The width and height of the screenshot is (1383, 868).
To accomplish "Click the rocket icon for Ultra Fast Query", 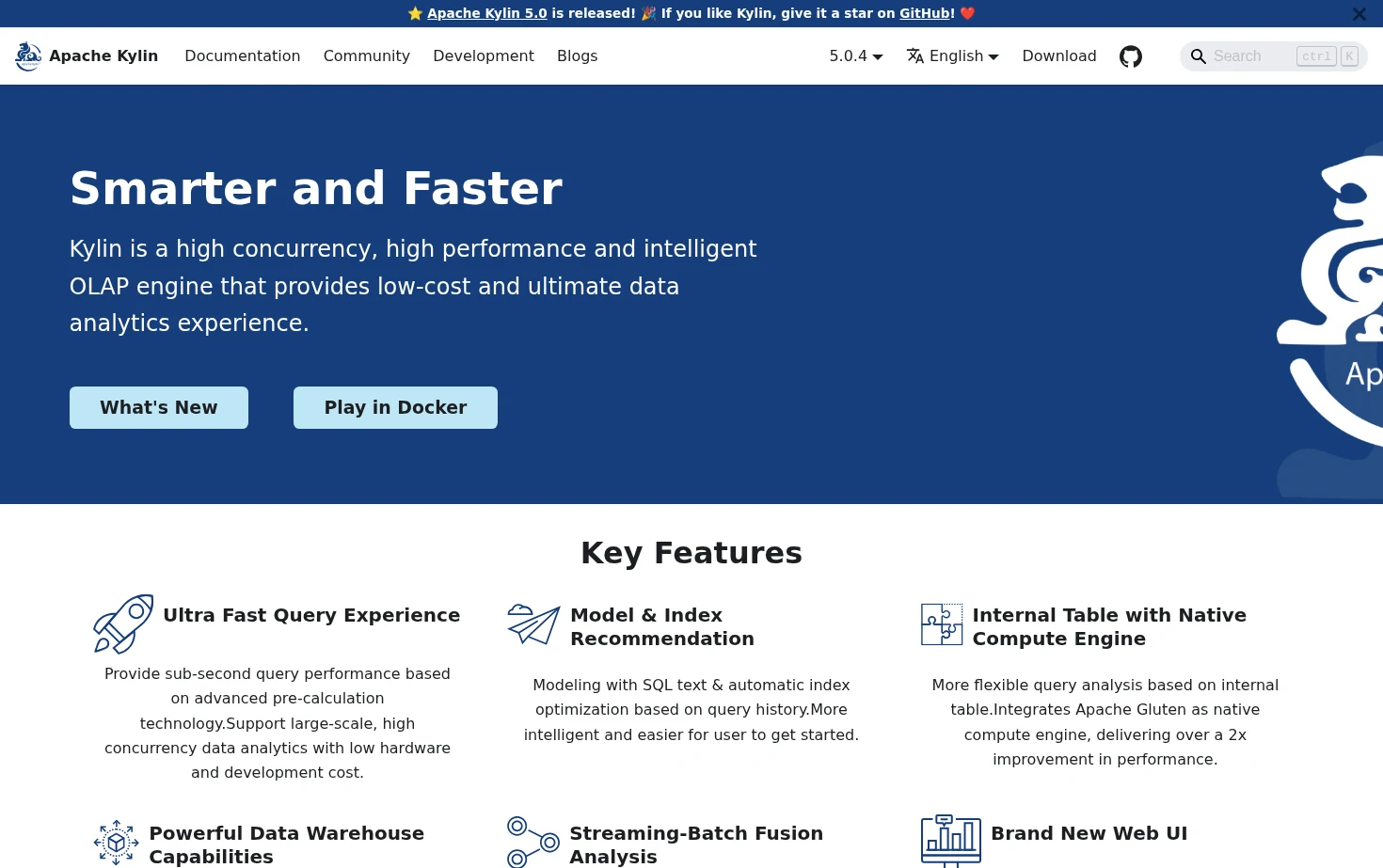I will click(123, 623).
